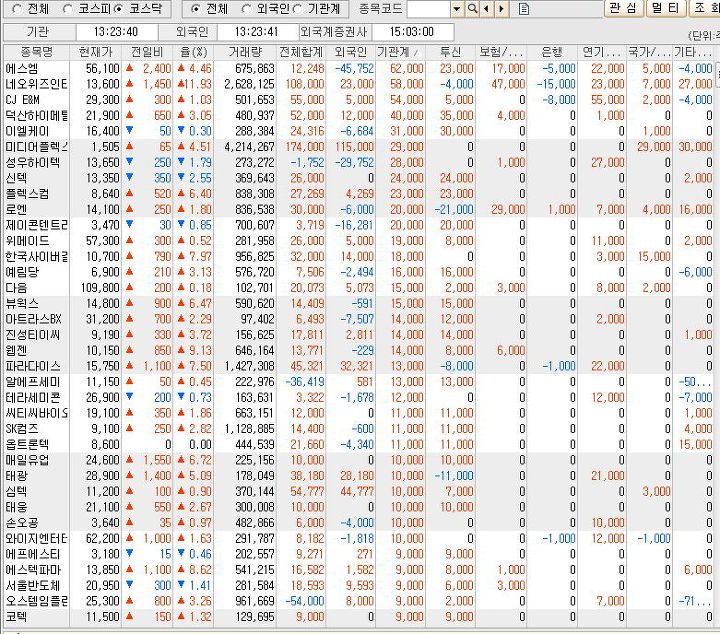Select the 매일유업 stock row name
720x634 pixels.
coord(27,460)
